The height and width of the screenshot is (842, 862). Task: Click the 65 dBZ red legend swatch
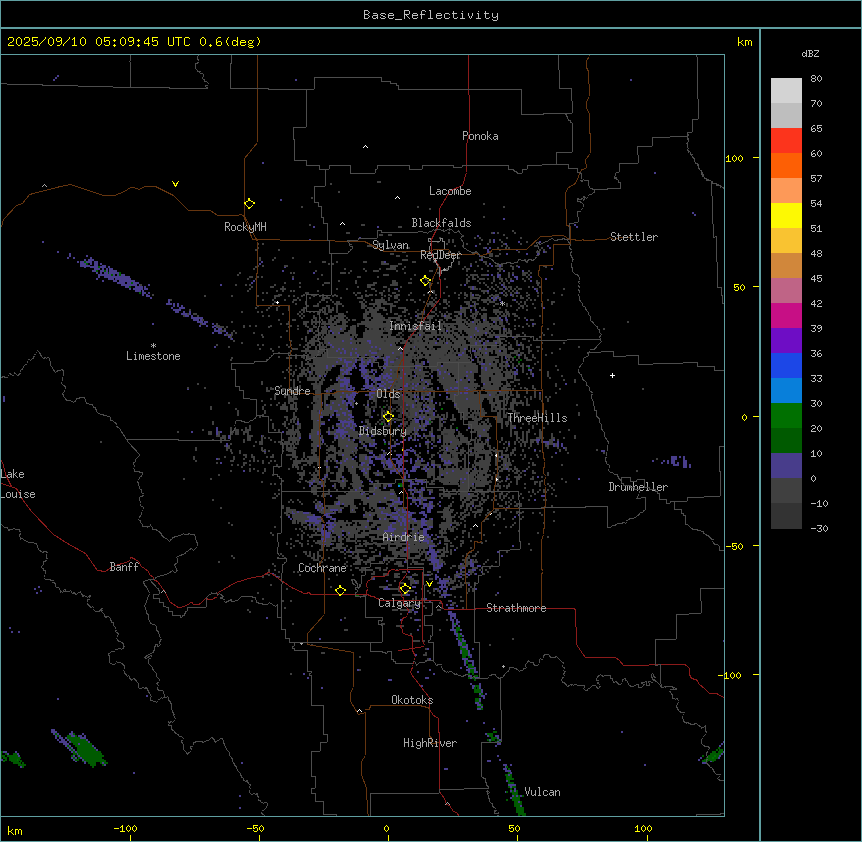pos(786,140)
